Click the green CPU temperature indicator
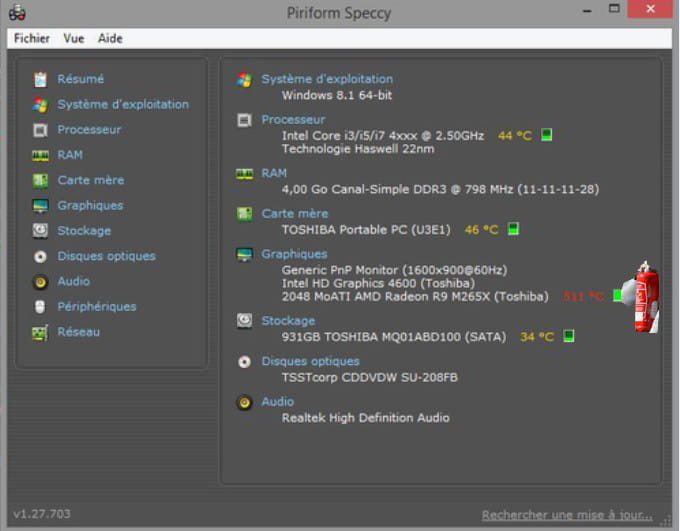The width and height of the screenshot is (680, 531). coord(546,135)
